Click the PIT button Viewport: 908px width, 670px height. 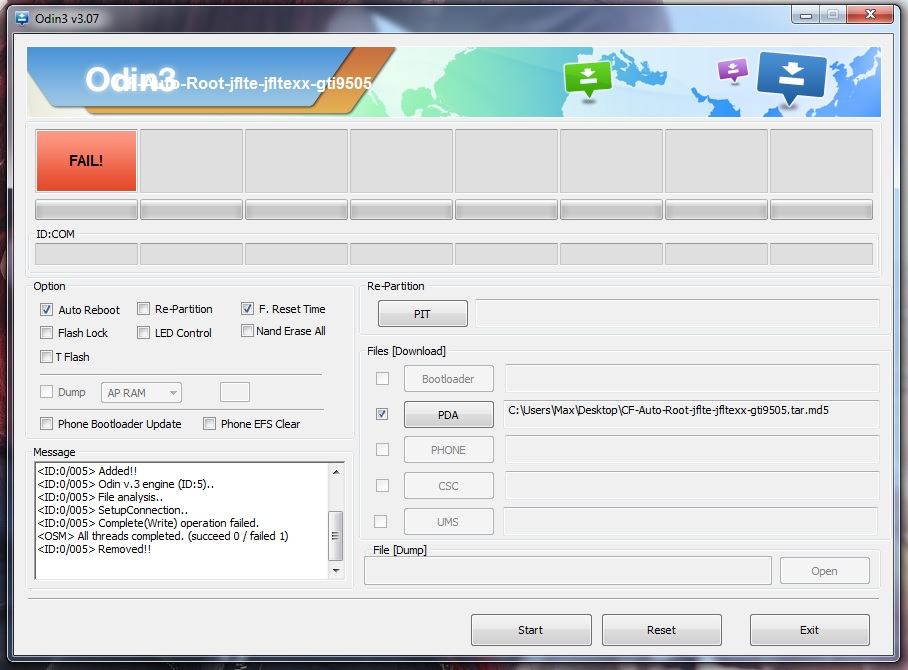[423, 313]
